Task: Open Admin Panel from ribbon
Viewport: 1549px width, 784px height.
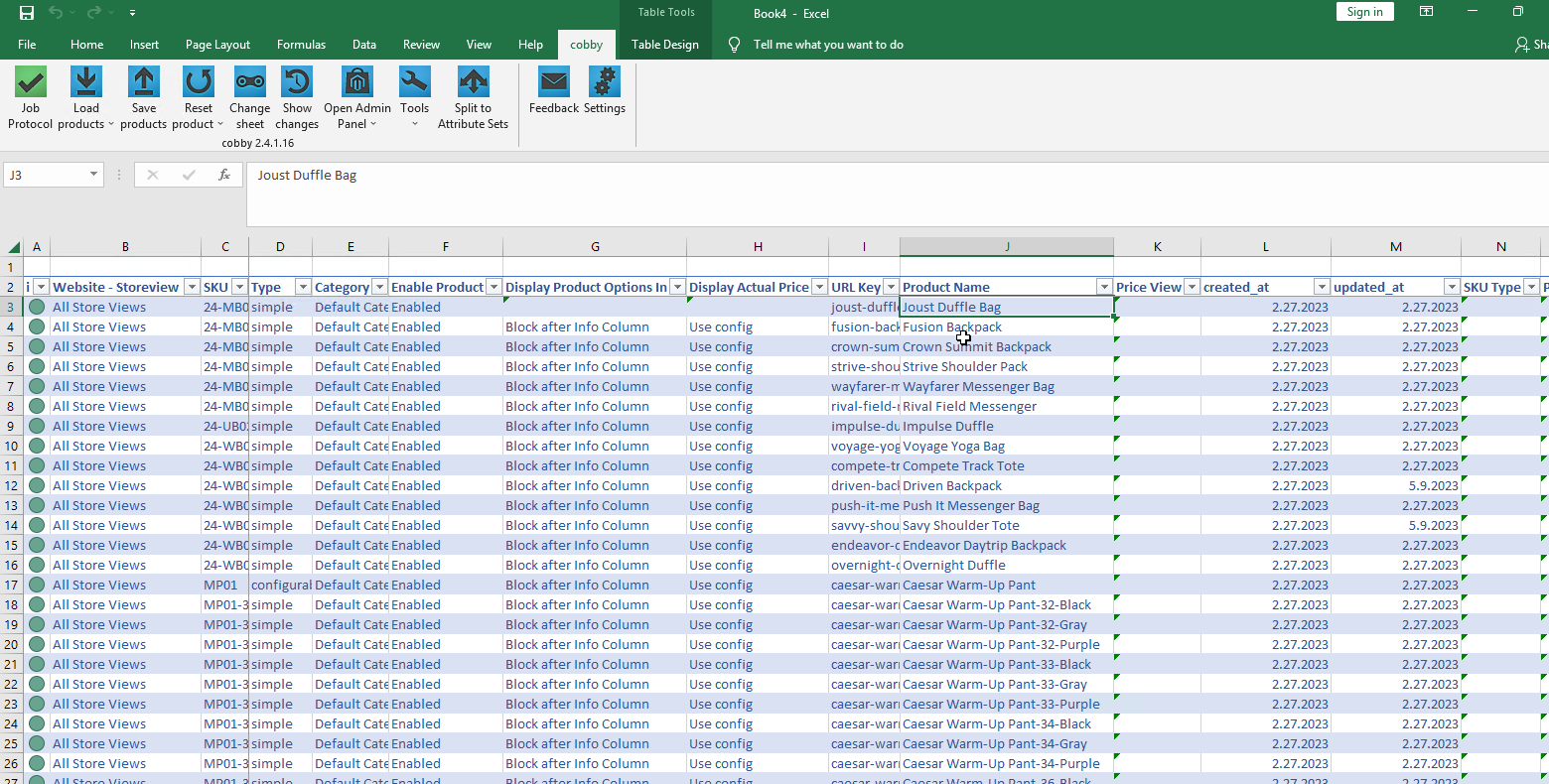Action: coord(357,97)
